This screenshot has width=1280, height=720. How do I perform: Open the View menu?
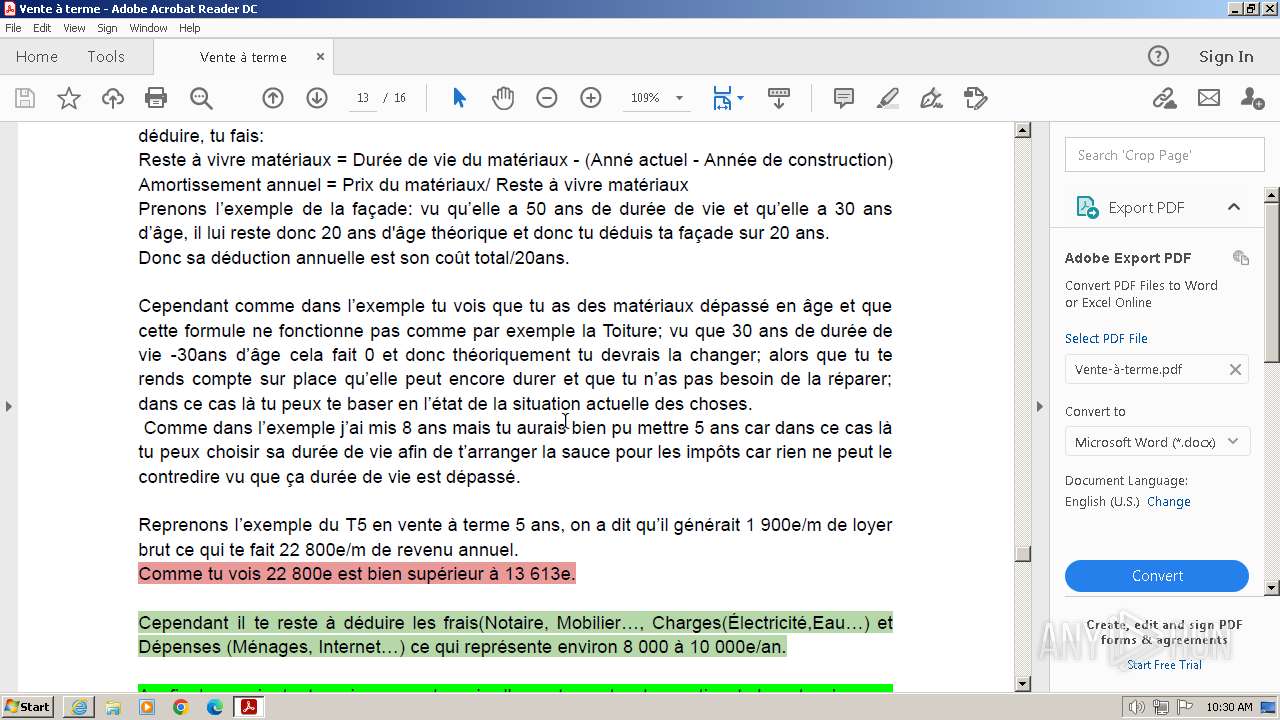tap(75, 28)
